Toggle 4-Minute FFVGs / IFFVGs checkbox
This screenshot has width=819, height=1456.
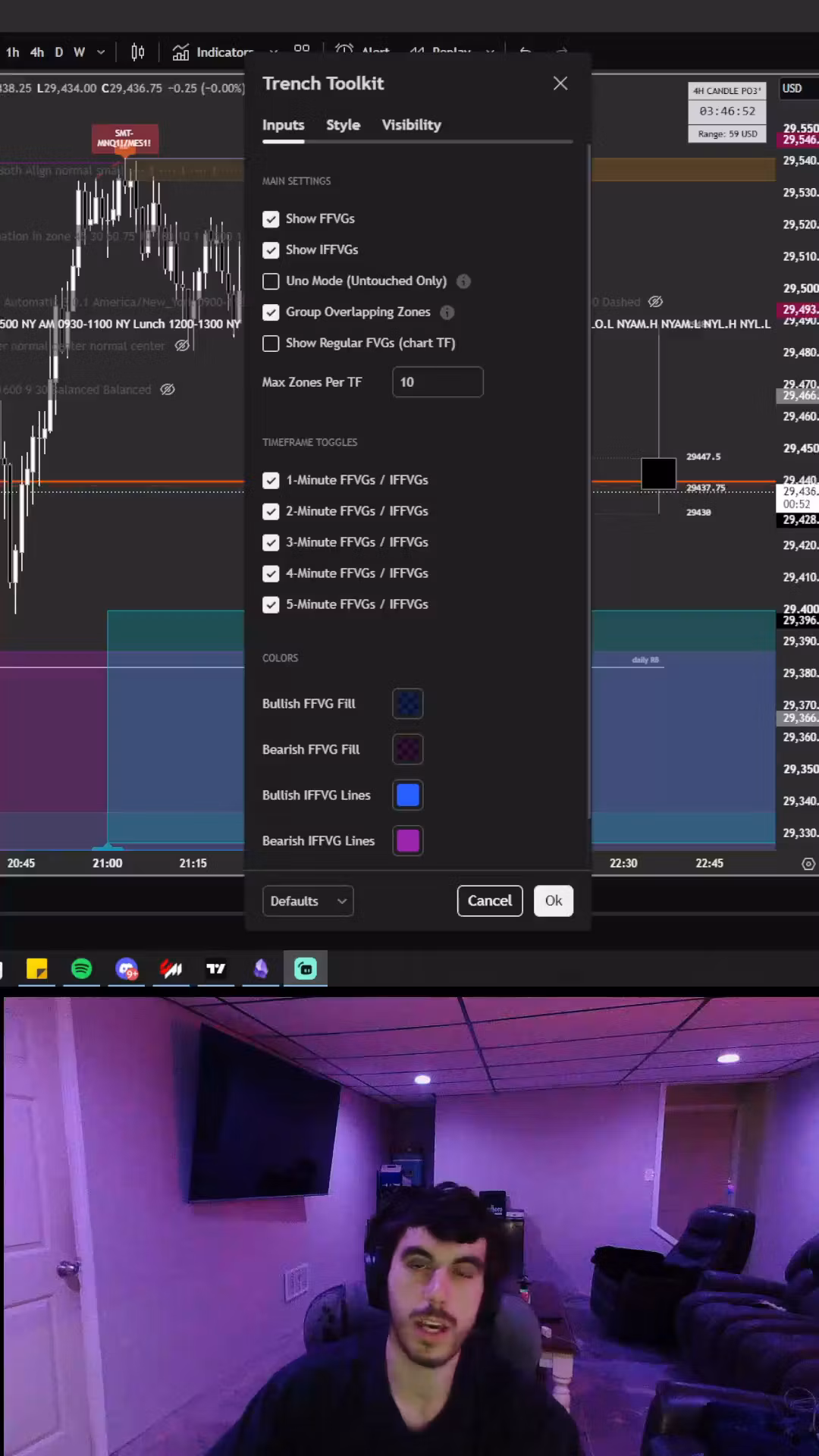(271, 574)
